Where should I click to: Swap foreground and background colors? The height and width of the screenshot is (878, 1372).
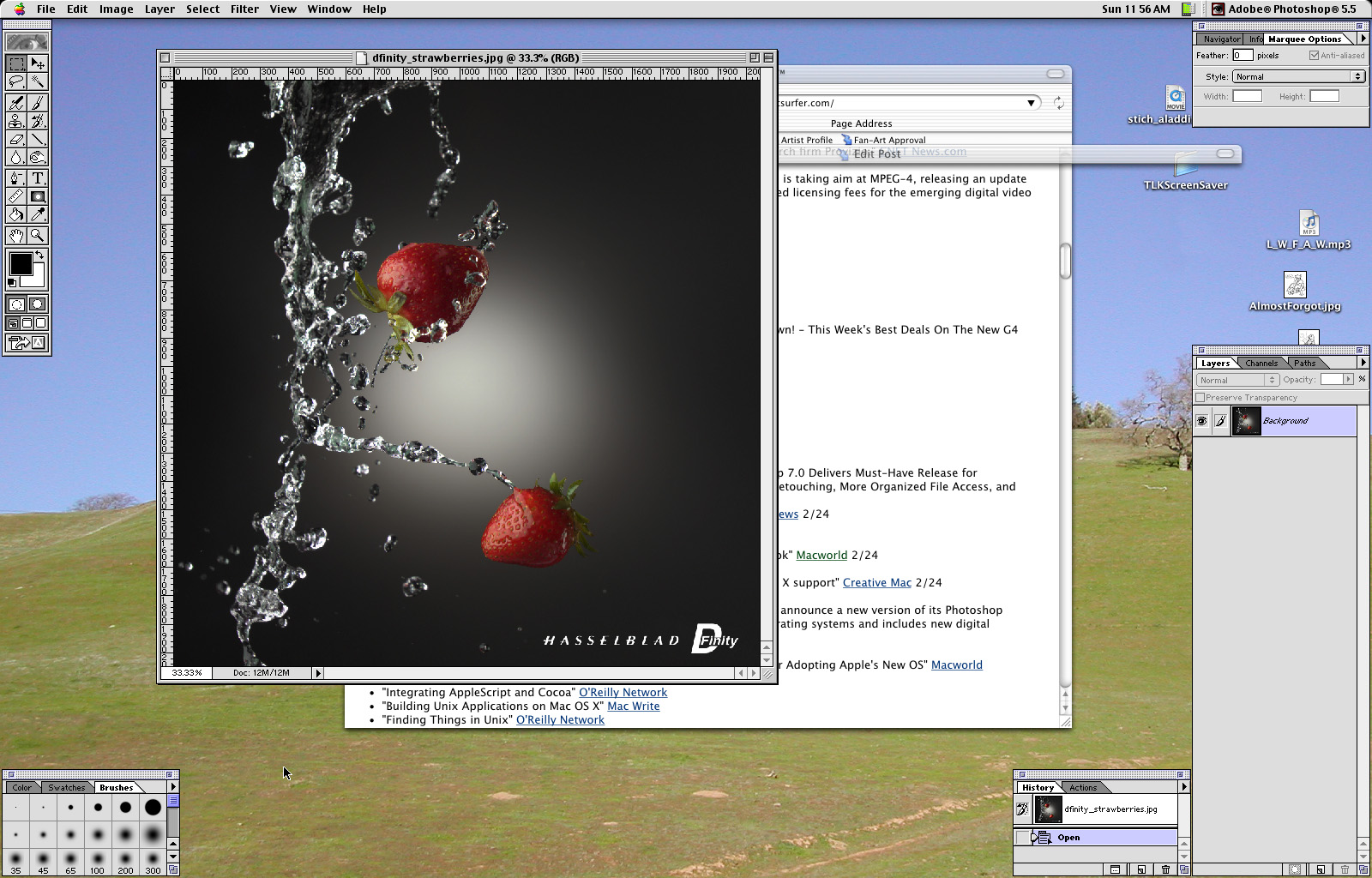pos(39,256)
